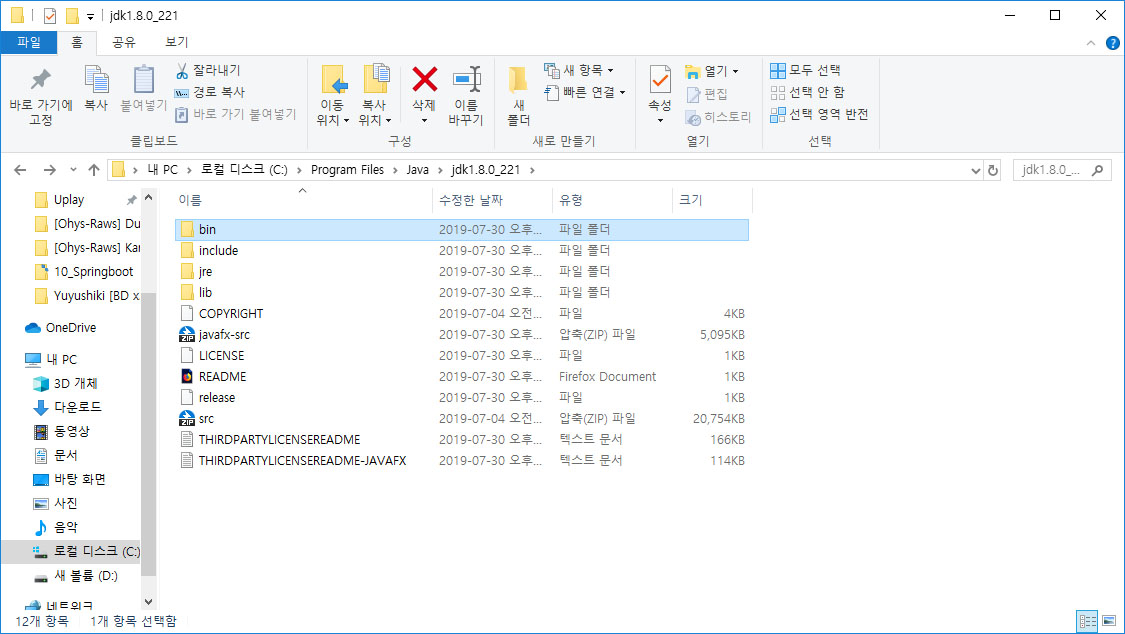The image size is (1125, 634).
Task: Click the search box jdk1.8.0_...
Action: coord(1062,170)
